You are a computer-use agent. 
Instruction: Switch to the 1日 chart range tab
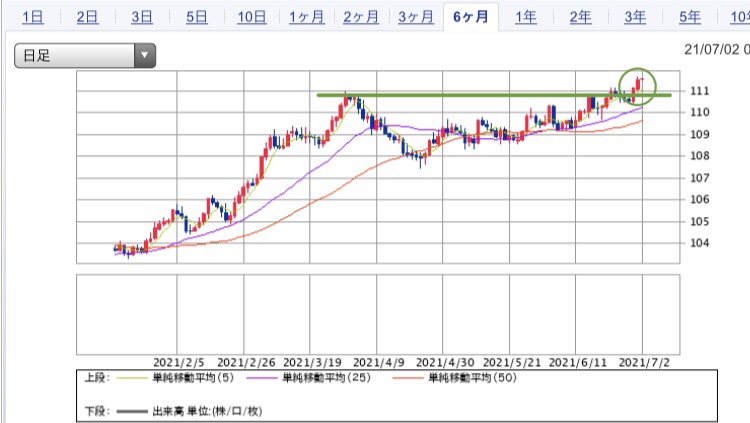click(33, 18)
